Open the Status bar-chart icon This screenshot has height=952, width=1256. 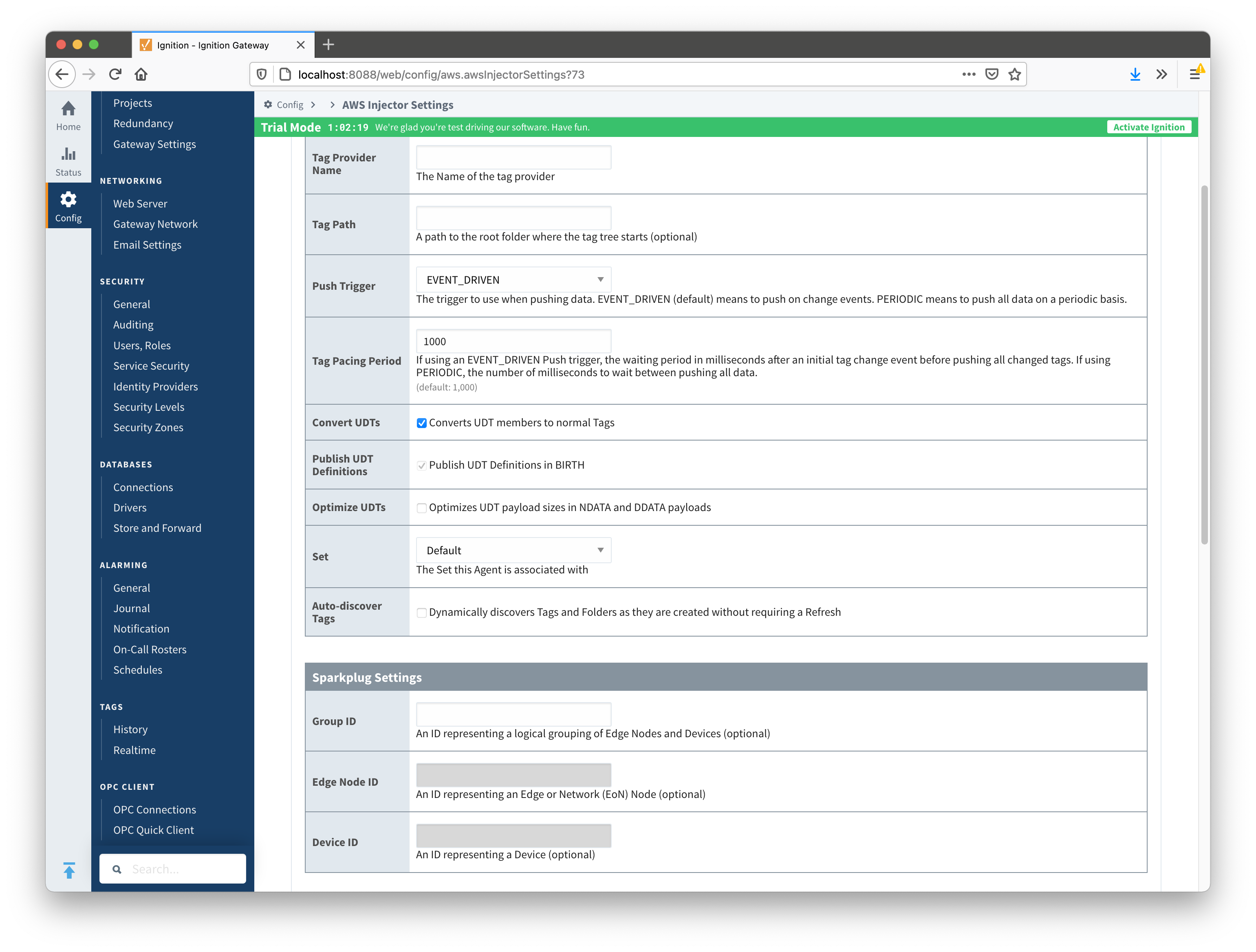[68, 154]
